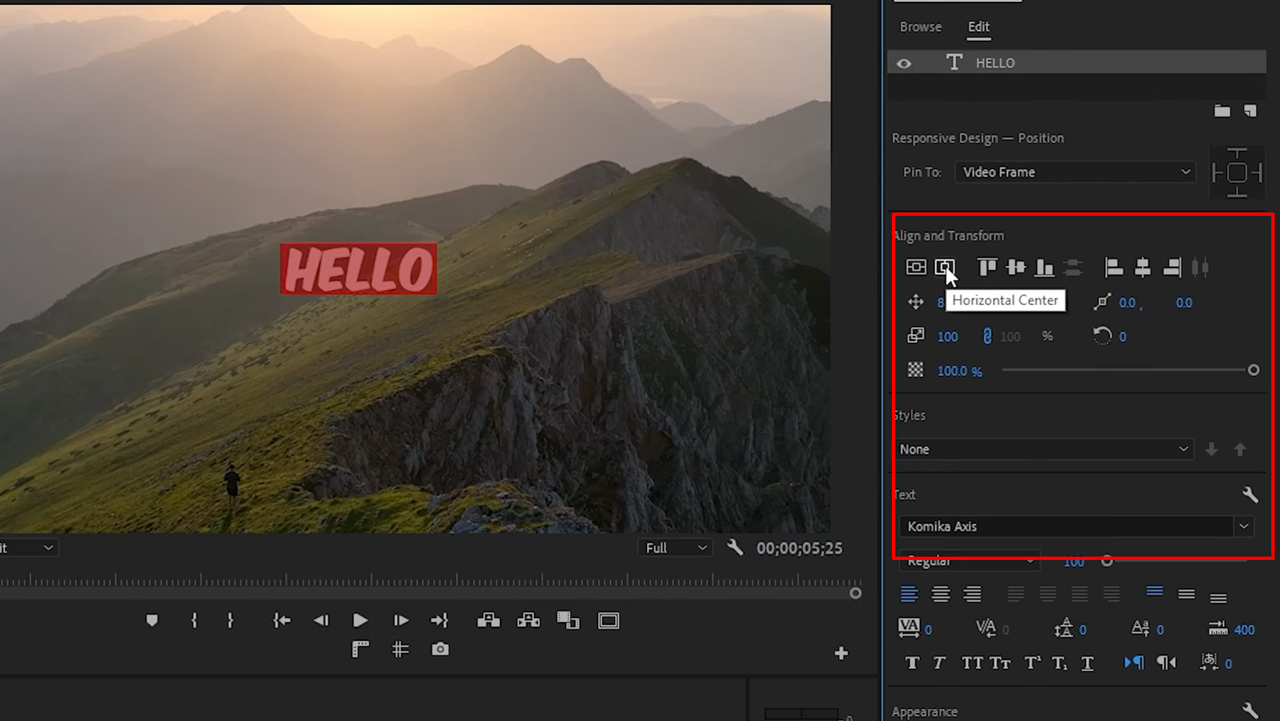Hide the HELLO layer visibility
This screenshot has width=1280, height=721.
coord(904,62)
